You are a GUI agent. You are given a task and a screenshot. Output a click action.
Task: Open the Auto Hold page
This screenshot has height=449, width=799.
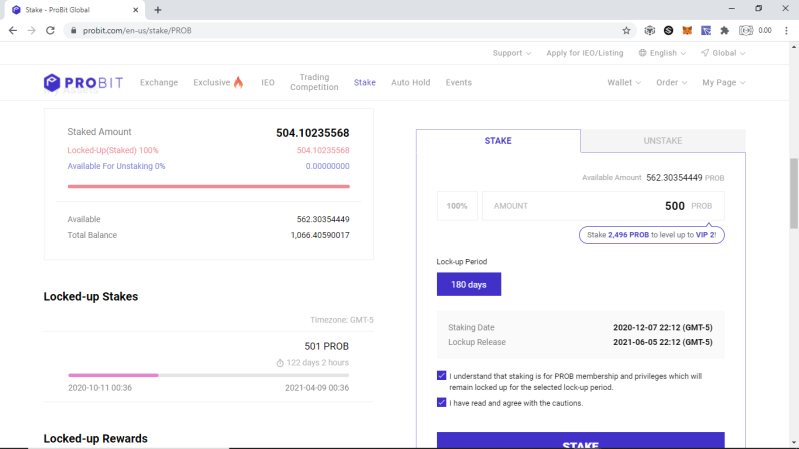(x=411, y=83)
